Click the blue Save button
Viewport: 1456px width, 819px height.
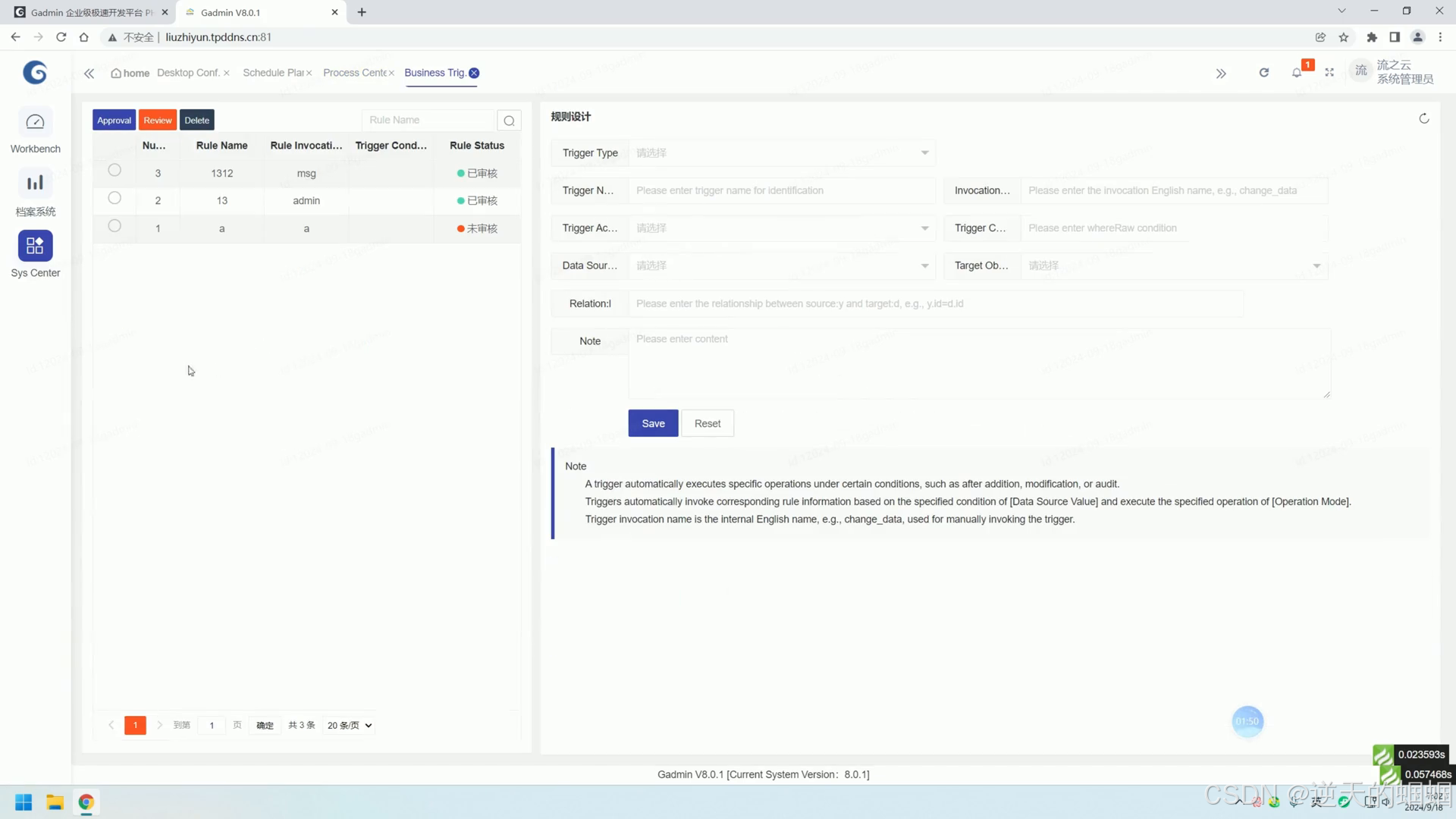coord(653,424)
